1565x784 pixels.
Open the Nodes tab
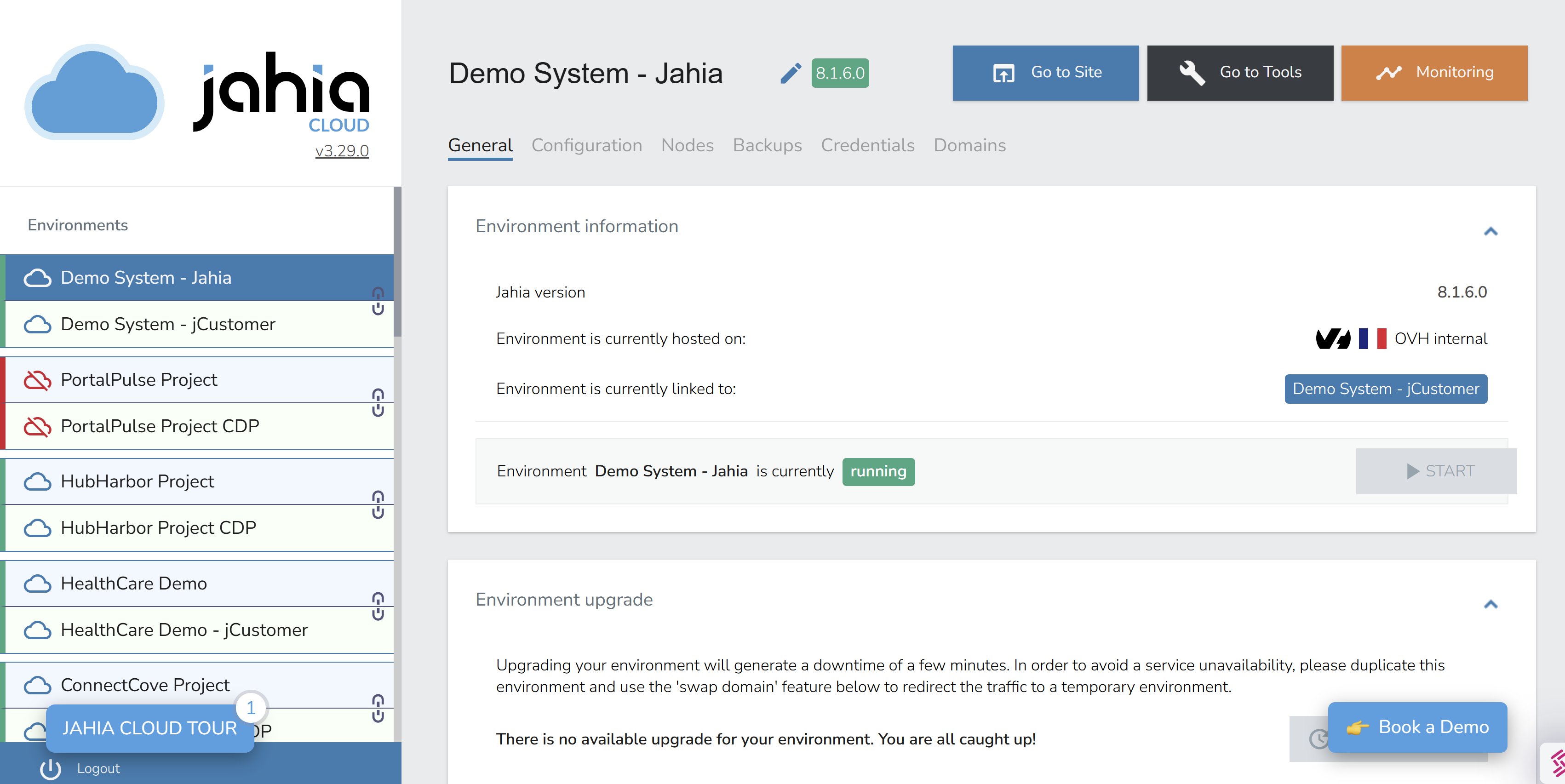[687, 146]
